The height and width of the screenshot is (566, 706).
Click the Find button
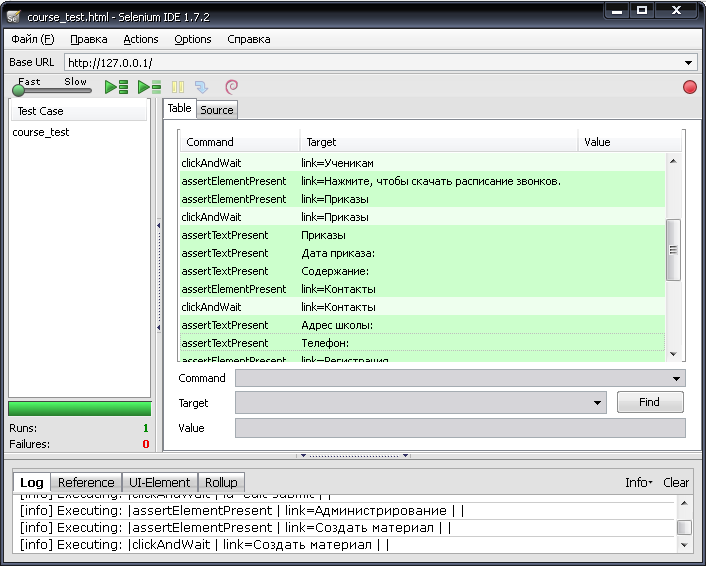point(650,402)
